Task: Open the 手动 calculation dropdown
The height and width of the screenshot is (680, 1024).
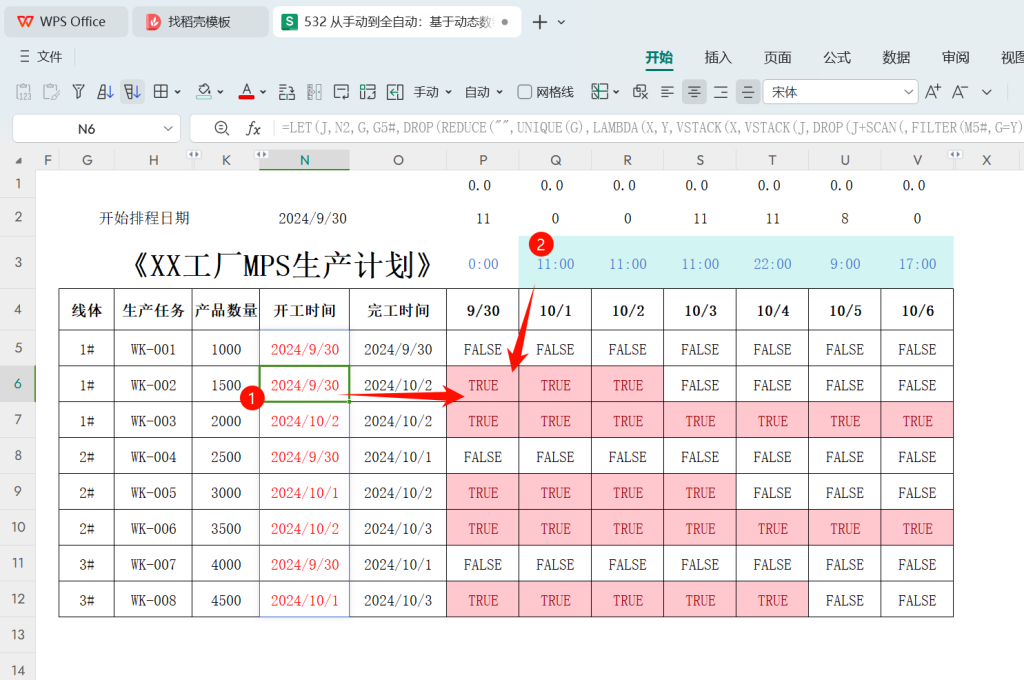Action: pyautogui.click(x=432, y=92)
